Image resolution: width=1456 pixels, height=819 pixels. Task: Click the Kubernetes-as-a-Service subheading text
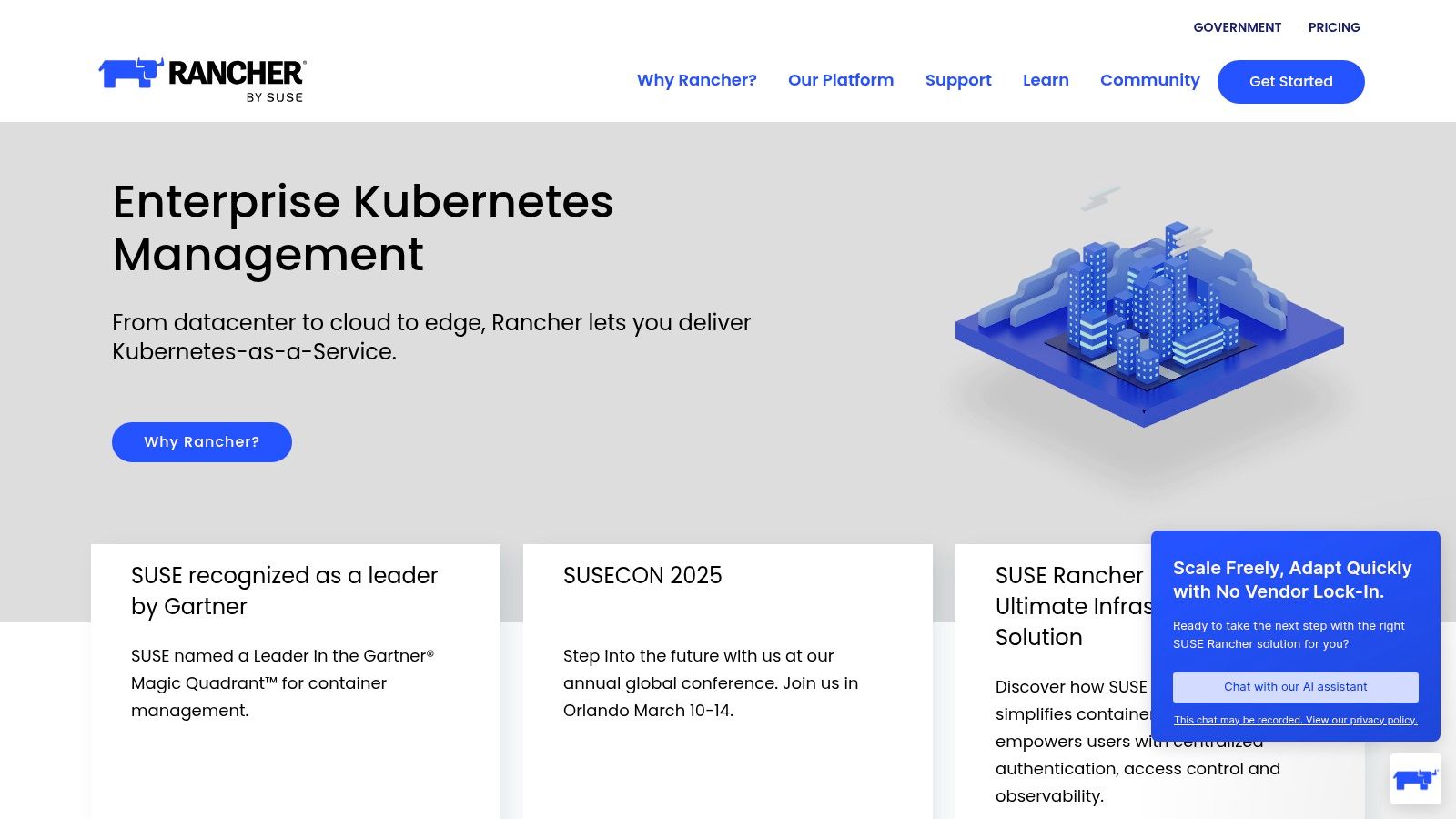431,337
